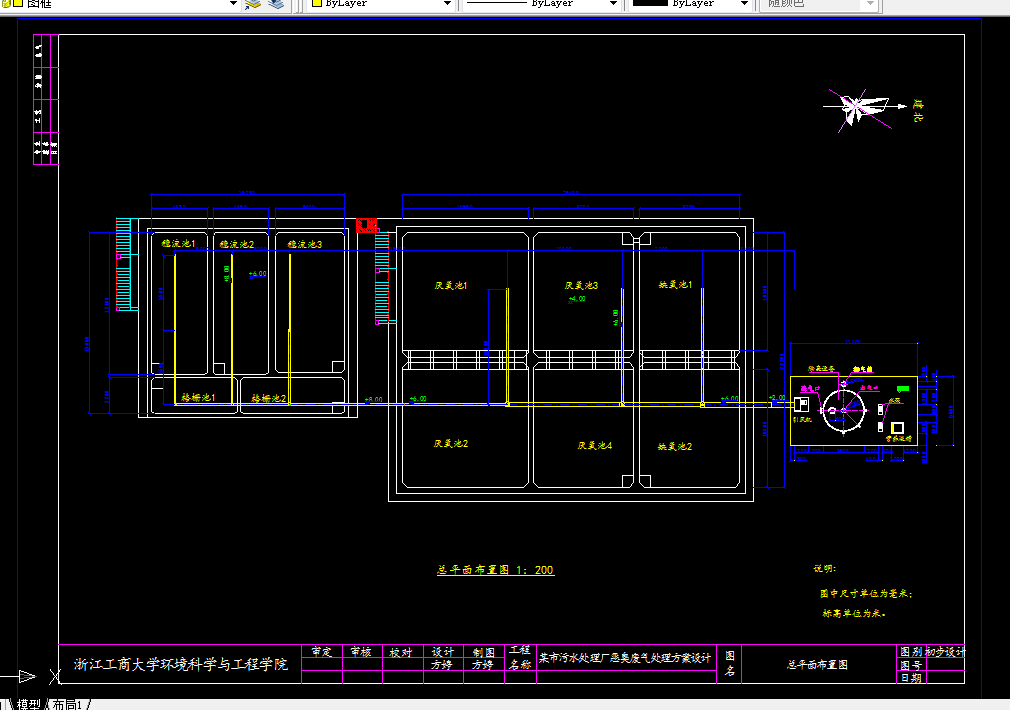The image size is (1010, 710).
Task: Select the 厌氧池4 label
Action: tap(595, 445)
